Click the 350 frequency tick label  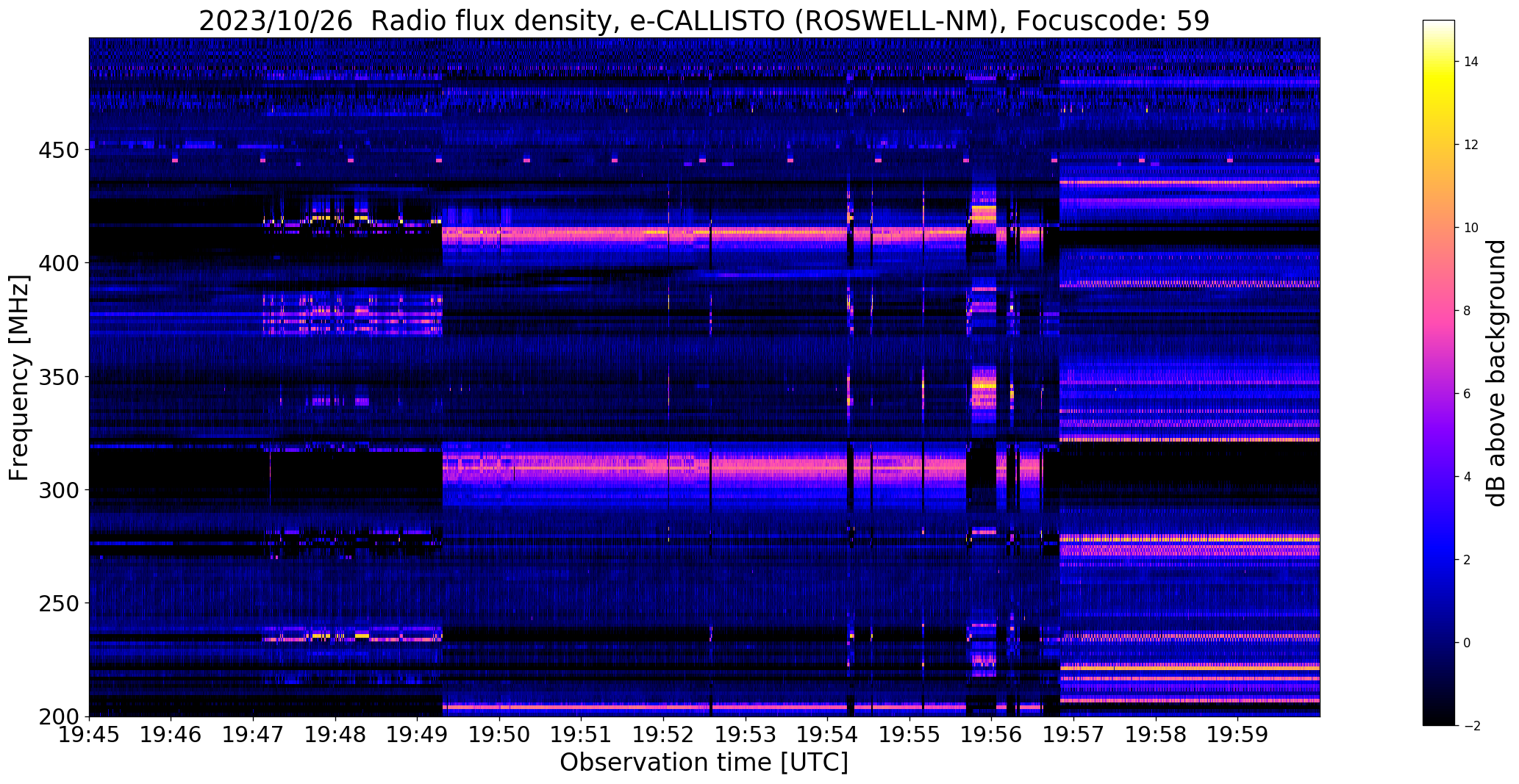[x=58, y=377]
